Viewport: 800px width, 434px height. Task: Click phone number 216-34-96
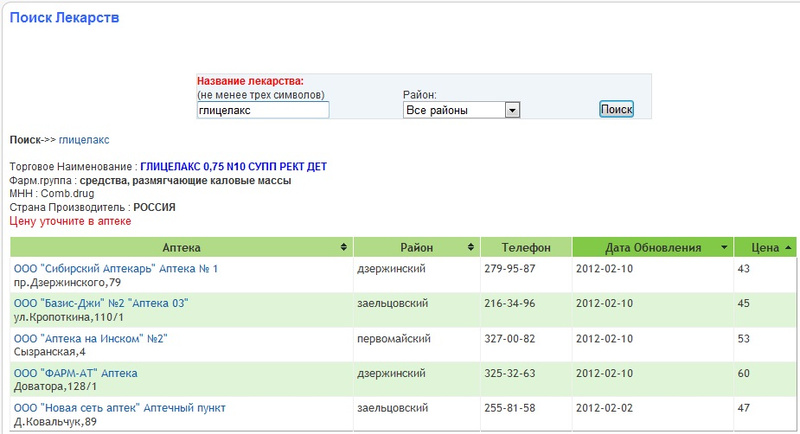(510, 303)
